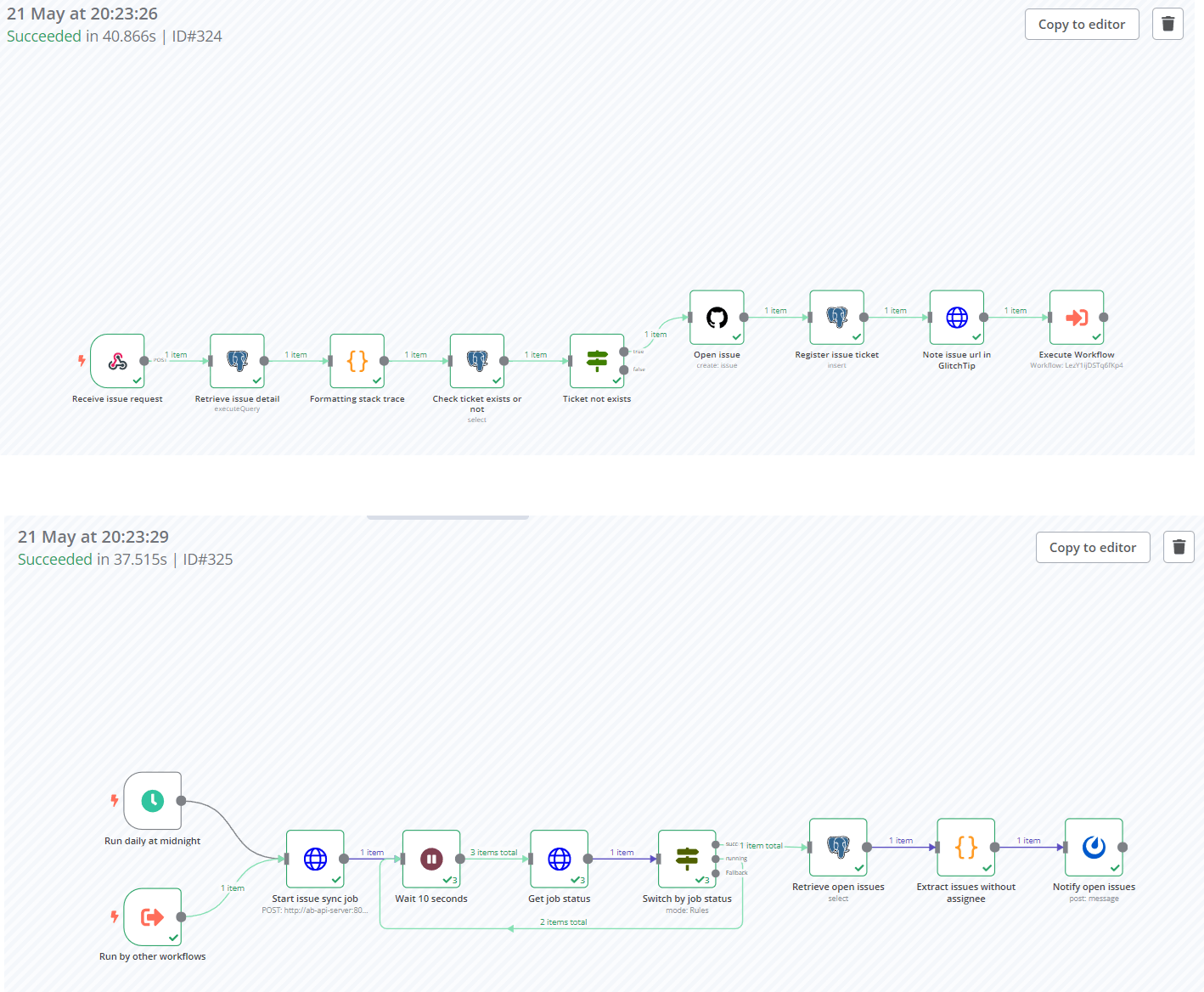Copy execution ID#325 to editor
The height and width of the screenshot is (992, 1204).
coord(1092,548)
